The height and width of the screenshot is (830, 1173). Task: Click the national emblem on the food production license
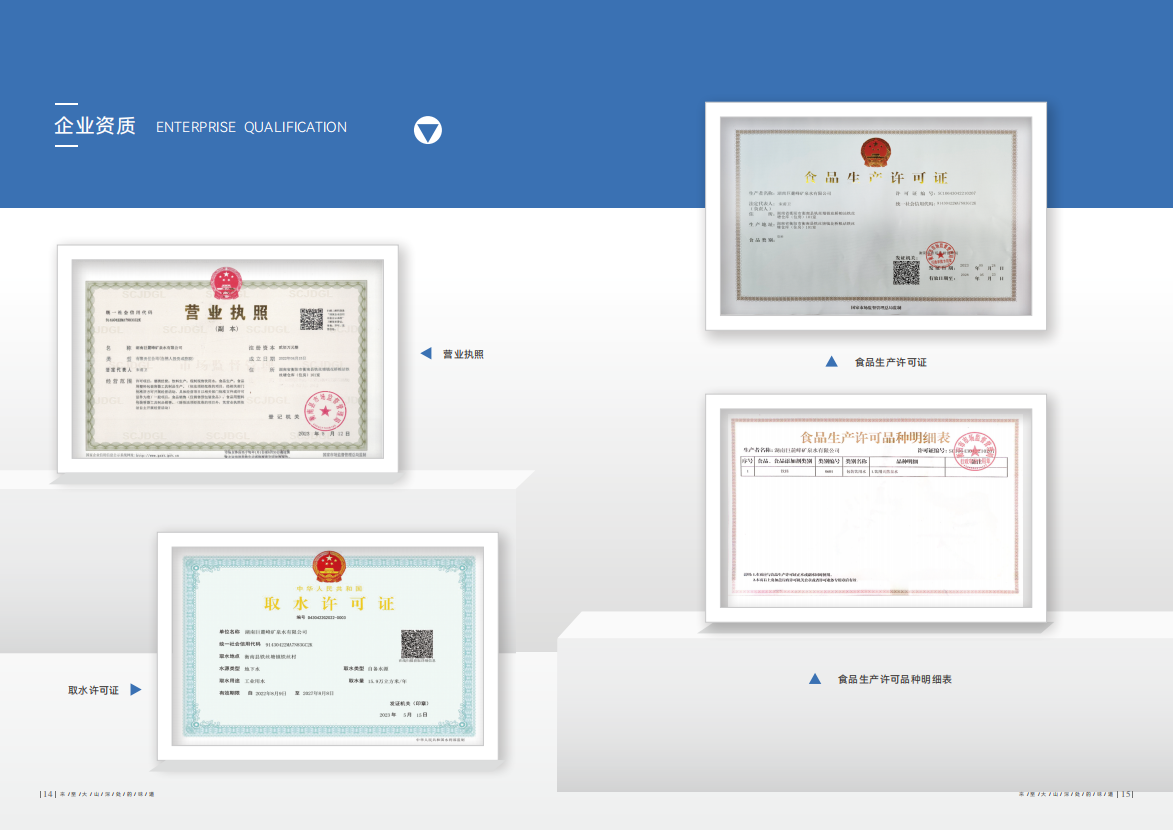[876, 151]
